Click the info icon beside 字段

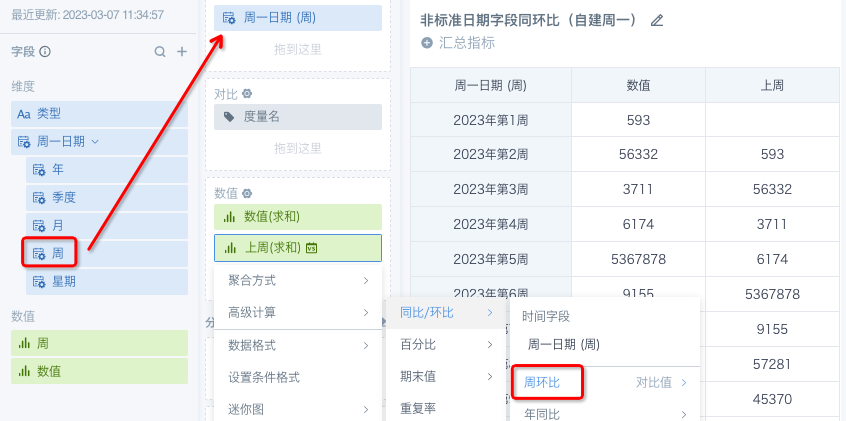pyautogui.click(x=45, y=52)
